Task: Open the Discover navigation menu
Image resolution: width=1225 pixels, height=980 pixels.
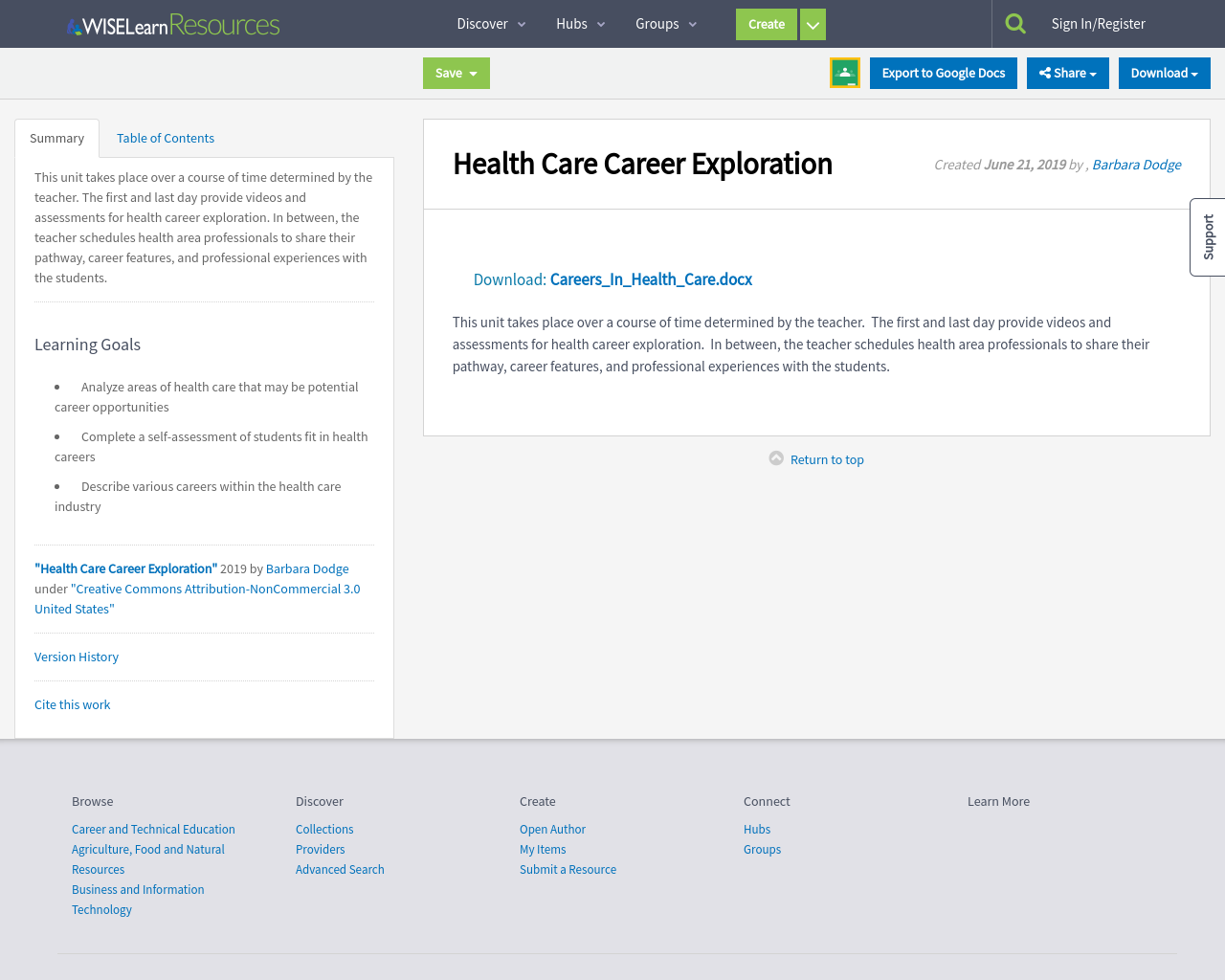Action: point(483,23)
